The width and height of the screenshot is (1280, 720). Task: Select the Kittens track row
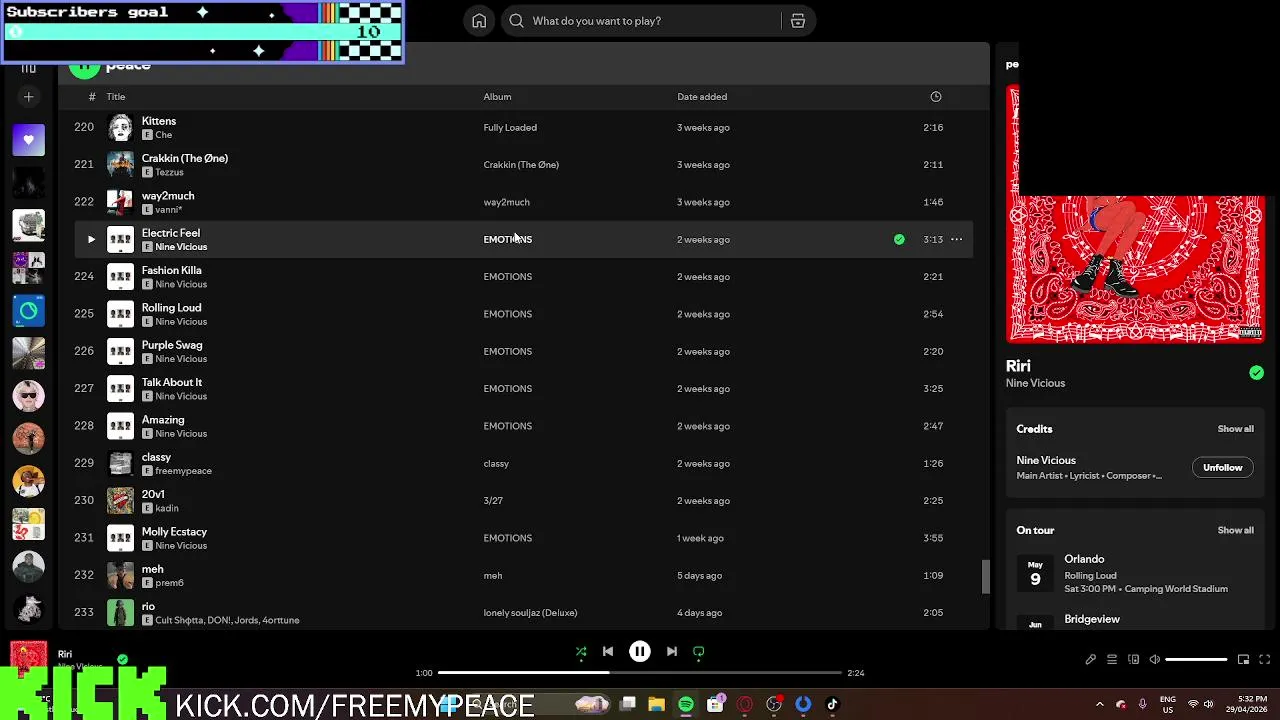523,128
